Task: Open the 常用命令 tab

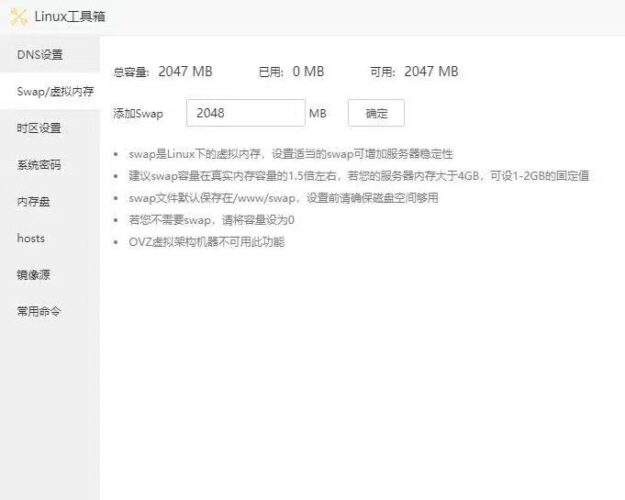Action: [40, 311]
